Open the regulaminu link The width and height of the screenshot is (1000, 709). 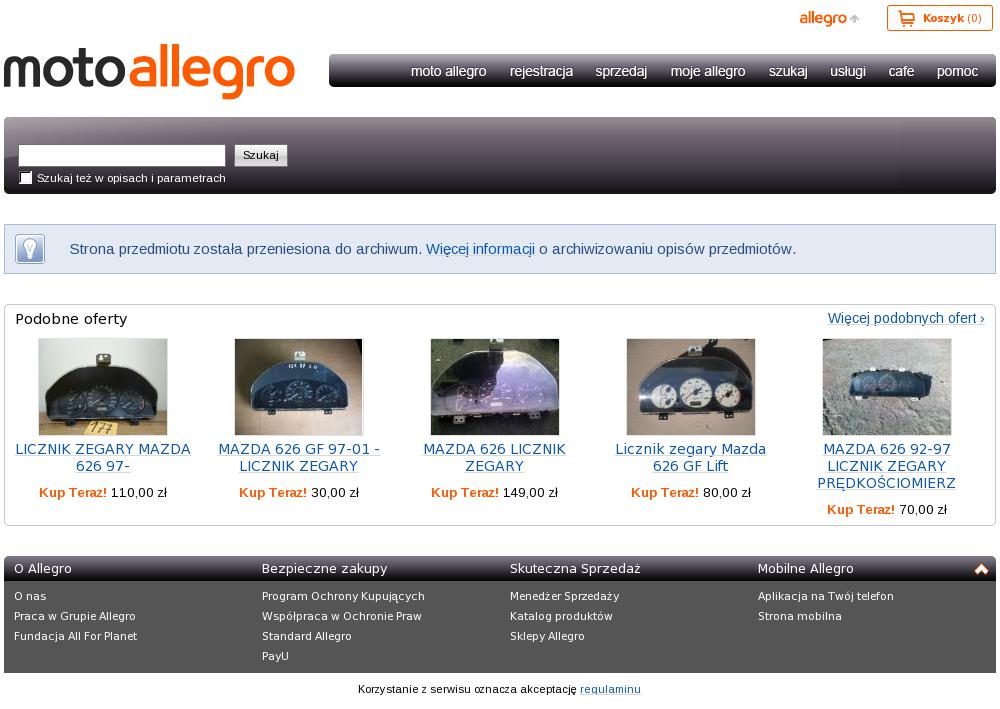coord(610,689)
